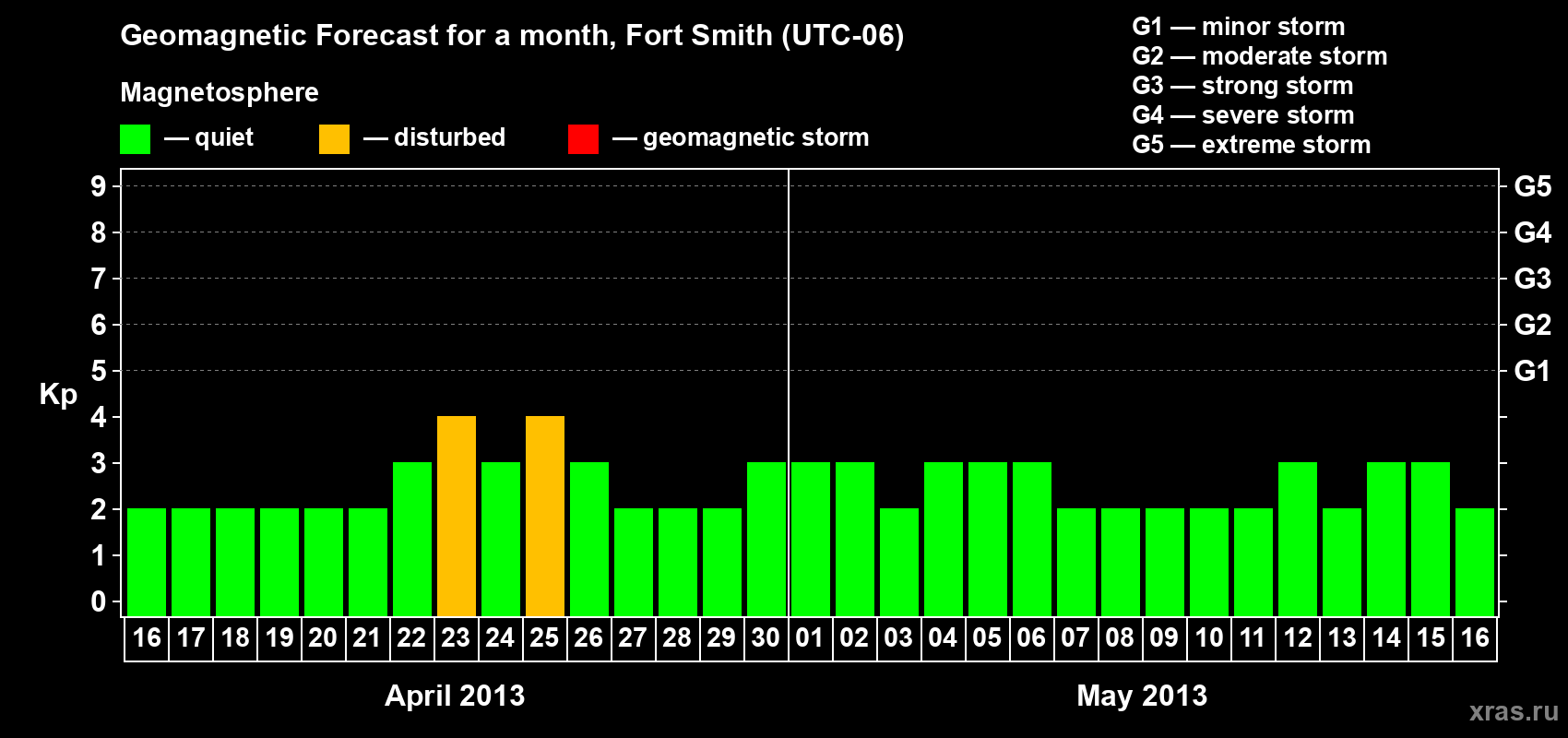Click the orange disturbed legend swatch
Viewport: 1568px width, 738px height.
point(334,139)
